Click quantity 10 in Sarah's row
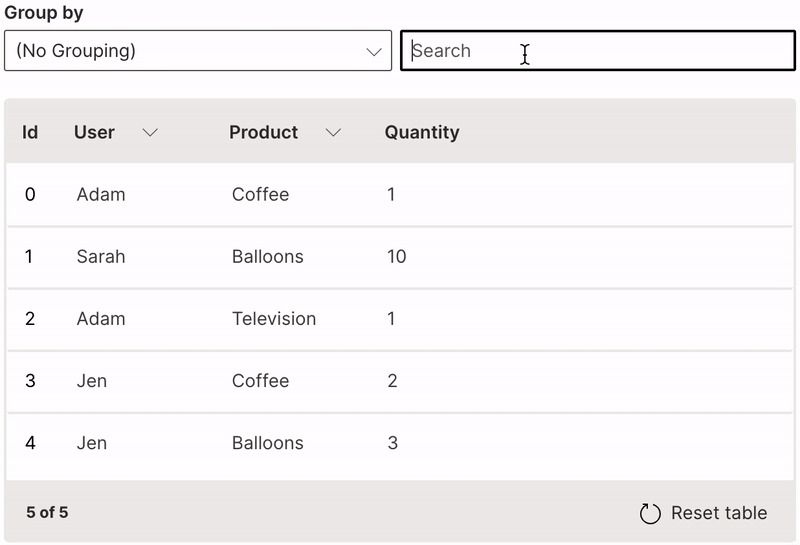Viewport: 800px width, 545px height. (x=396, y=257)
